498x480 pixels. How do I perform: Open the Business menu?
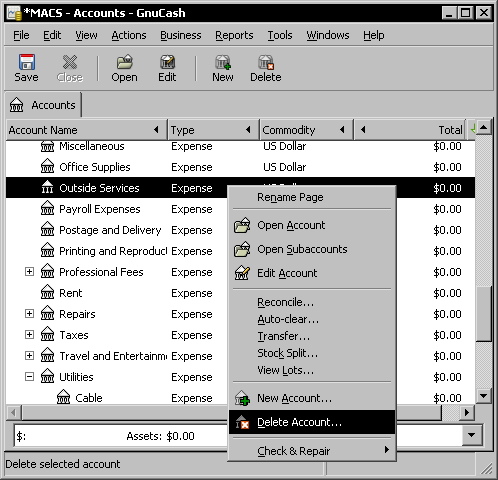pos(181,35)
